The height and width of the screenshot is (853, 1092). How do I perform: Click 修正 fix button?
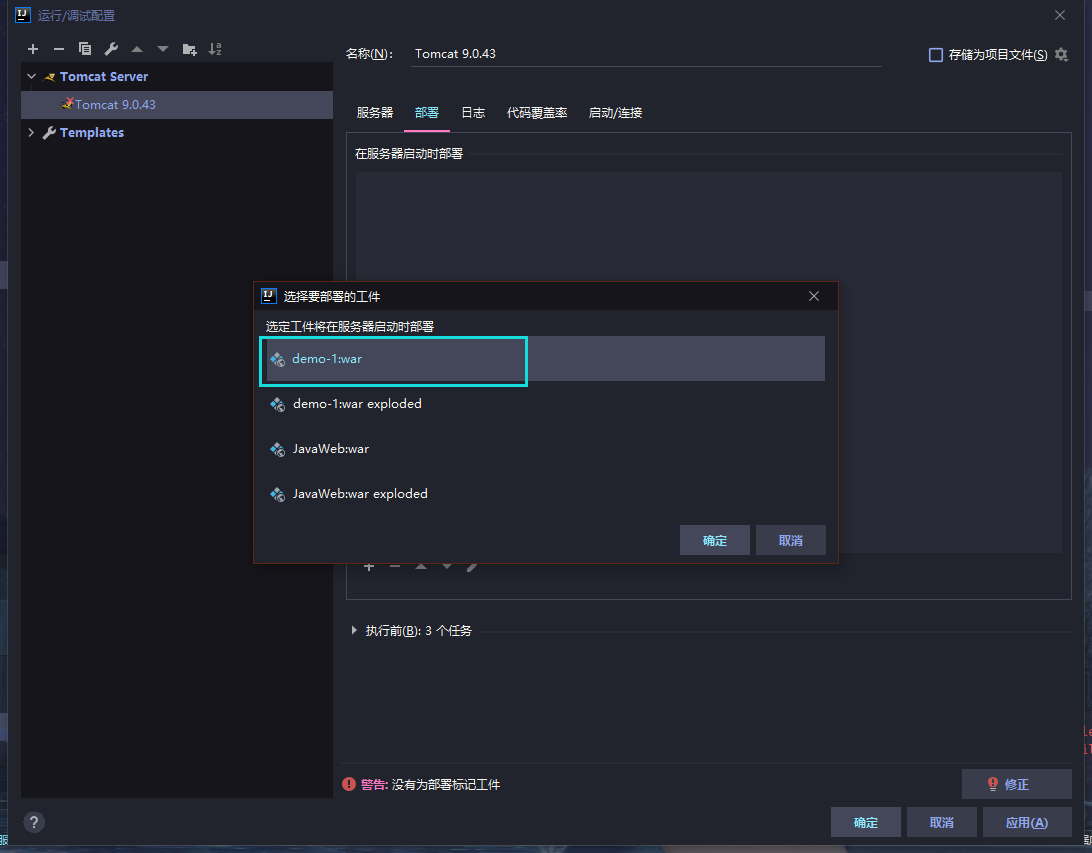tap(1016, 784)
